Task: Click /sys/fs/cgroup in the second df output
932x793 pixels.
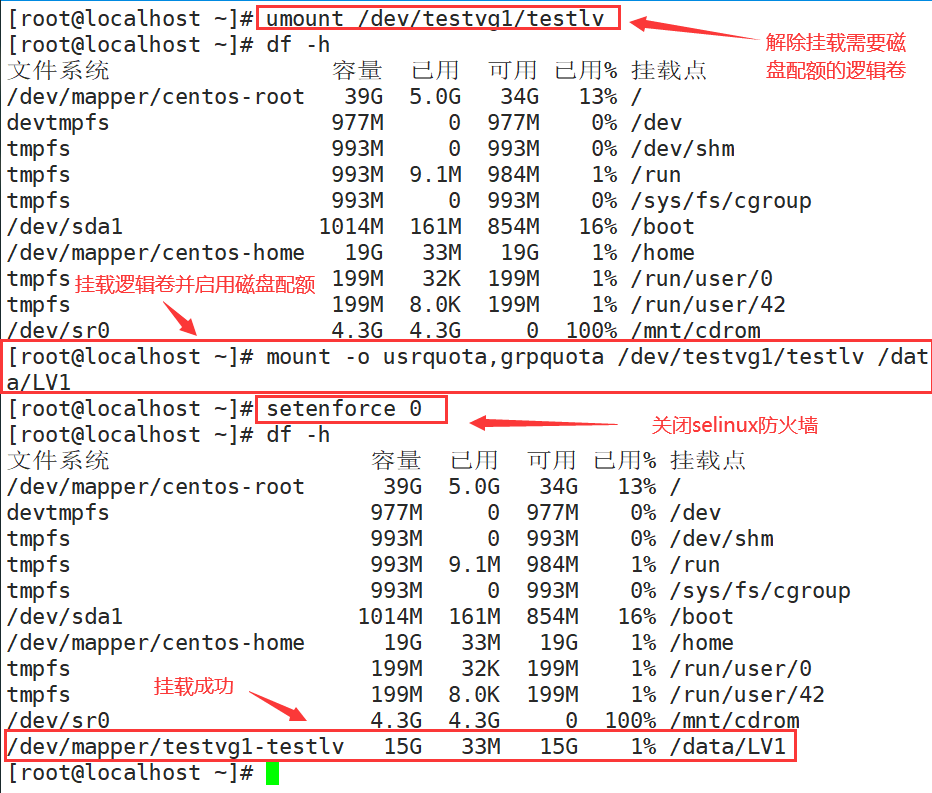Action: pyautogui.click(x=760, y=591)
